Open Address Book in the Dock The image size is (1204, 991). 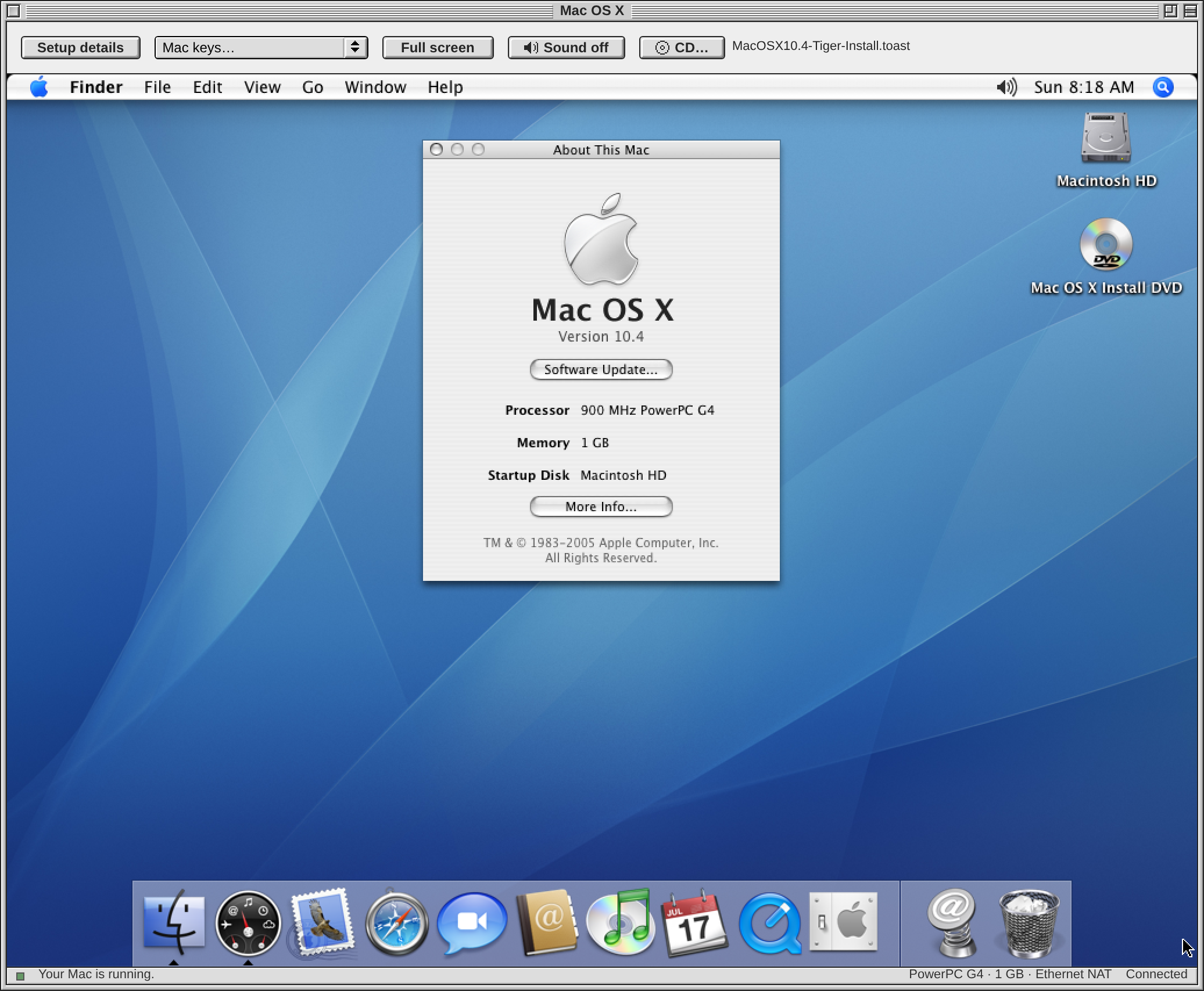tap(547, 922)
